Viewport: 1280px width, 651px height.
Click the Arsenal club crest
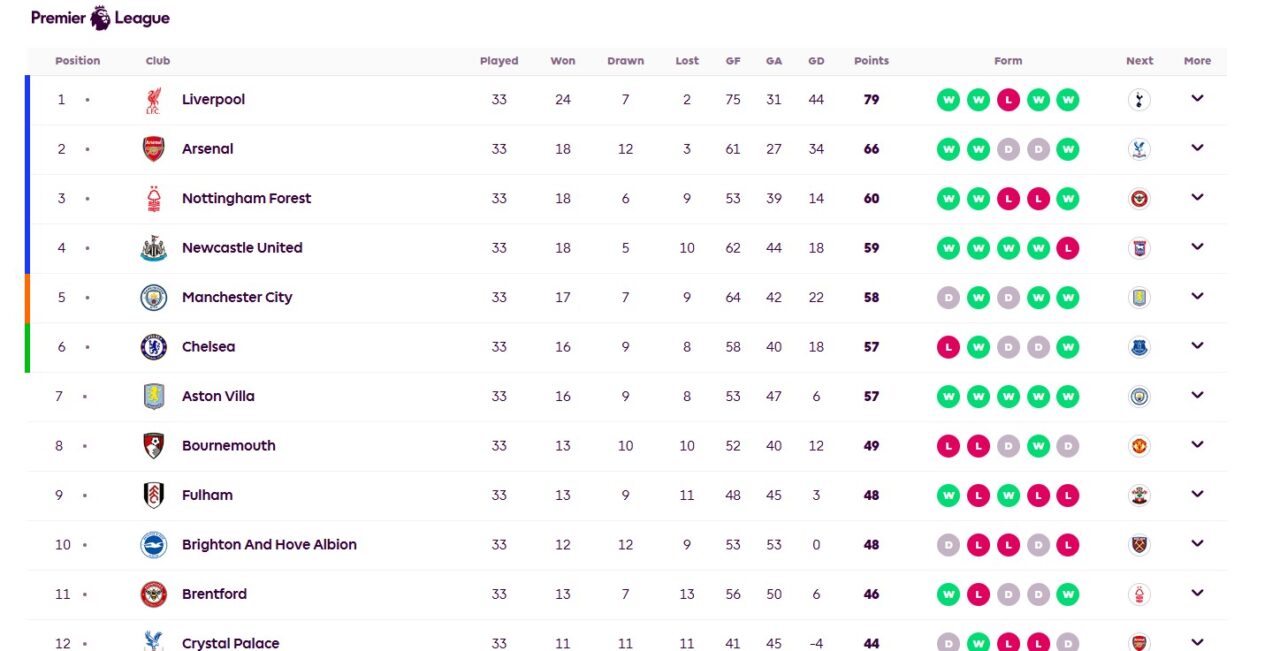point(153,149)
